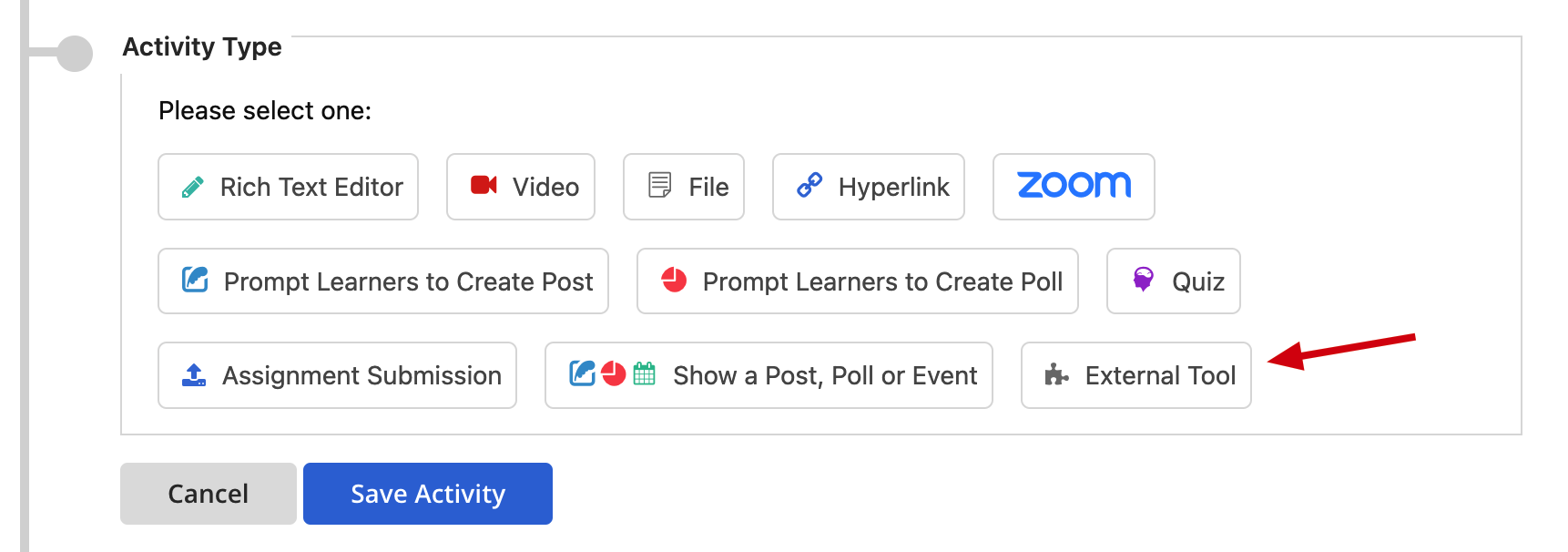The height and width of the screenshot is (552, 1568).
Task: Click the upload arrow Assignment Submission icon
Action: [194, 374]
